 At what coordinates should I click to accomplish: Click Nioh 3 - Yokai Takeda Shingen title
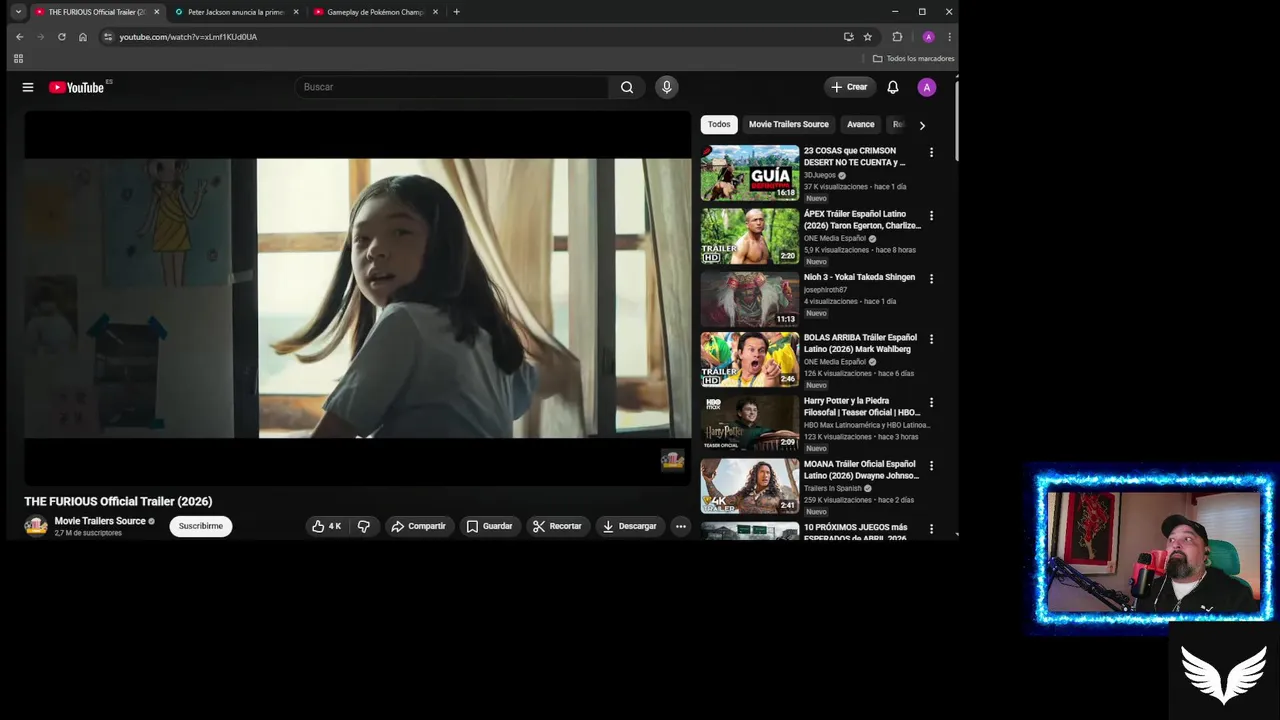coord(859,277)
